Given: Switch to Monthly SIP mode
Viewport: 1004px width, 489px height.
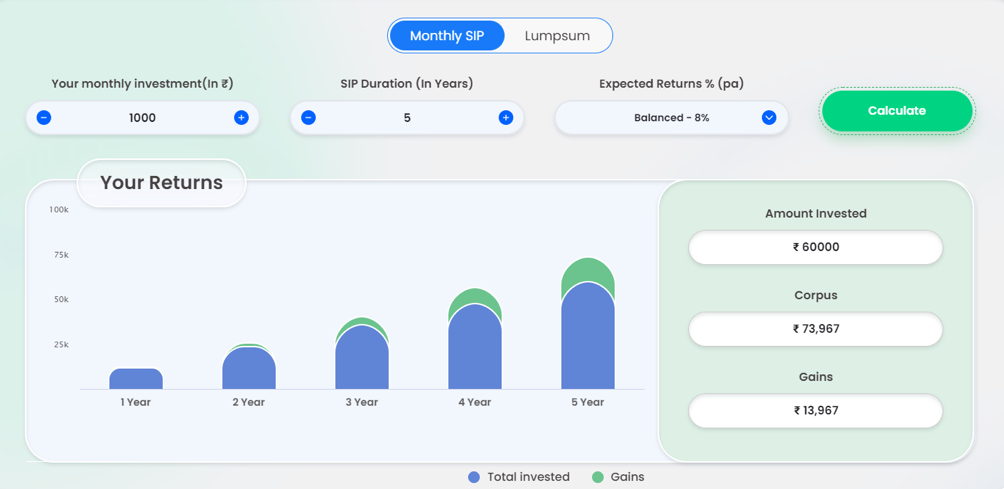Looking at the screenshot, I should click(x=447, y=36).
